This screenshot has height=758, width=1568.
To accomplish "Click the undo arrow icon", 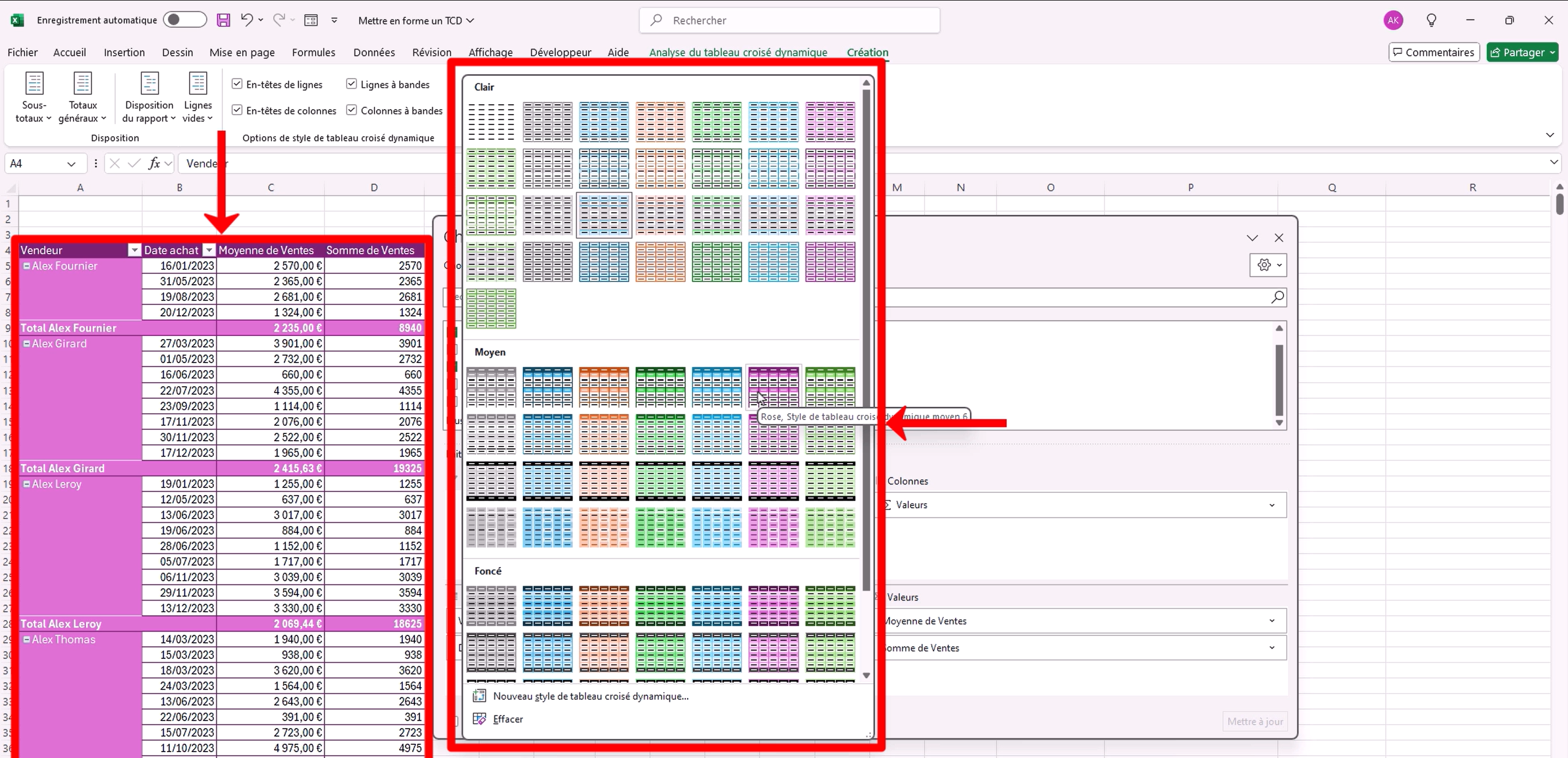I will pyautogui.click(x=246, y=20).
